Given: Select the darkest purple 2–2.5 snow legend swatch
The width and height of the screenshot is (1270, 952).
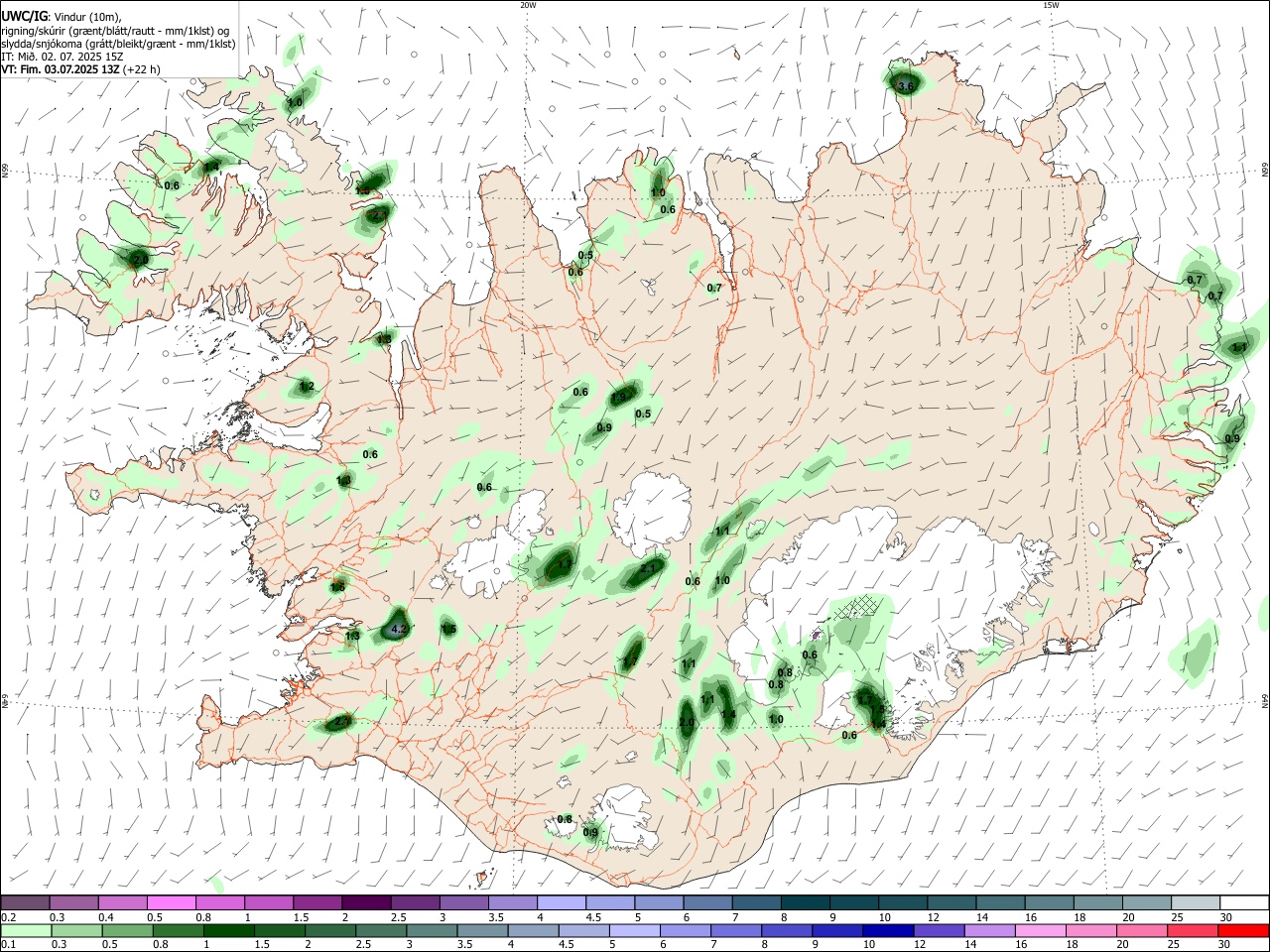Looking at the screenshot, I should (x=365, y=903).
